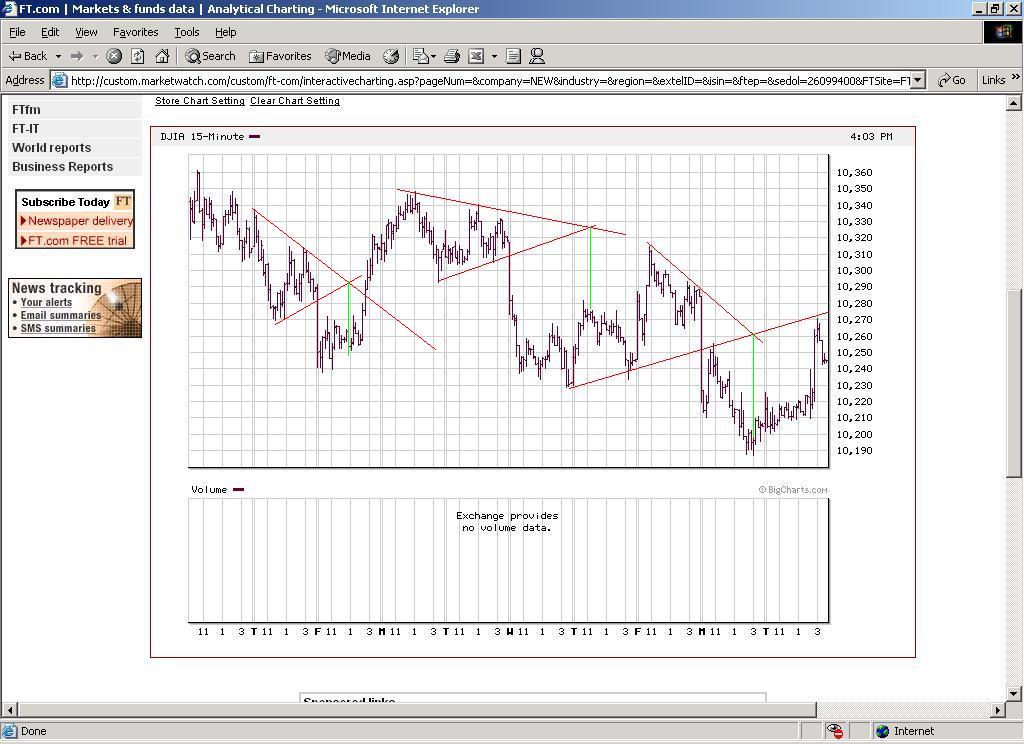Go to the Home page icon

coord(162,56)
